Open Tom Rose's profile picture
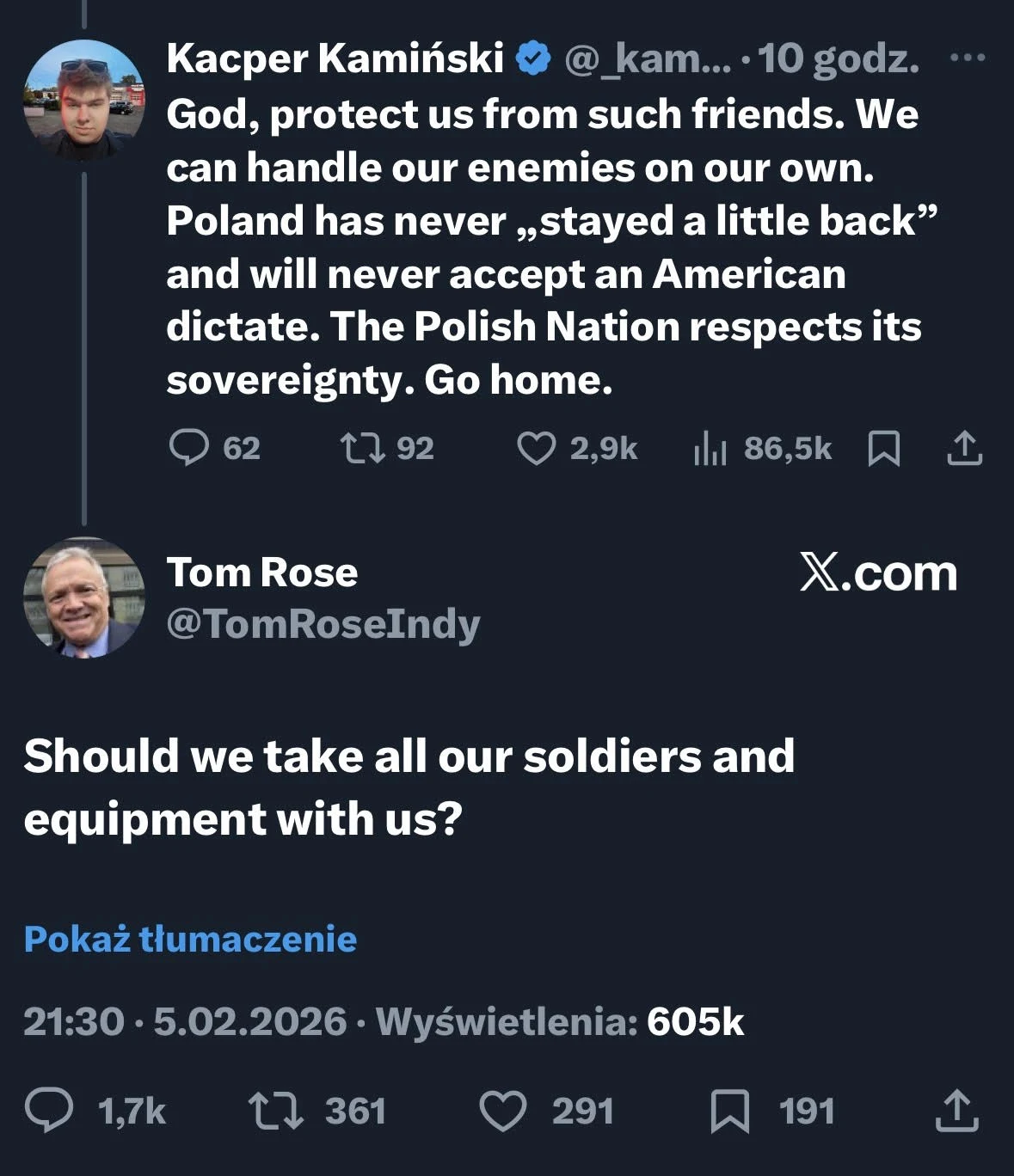The height and width of the screenshot is (1176, 1014). [x=83, y=598]
